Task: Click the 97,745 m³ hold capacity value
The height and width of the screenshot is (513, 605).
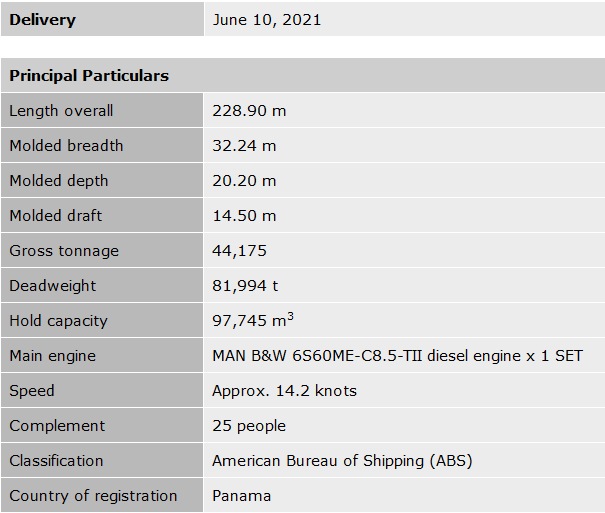Action: click(x=253, y=321)
